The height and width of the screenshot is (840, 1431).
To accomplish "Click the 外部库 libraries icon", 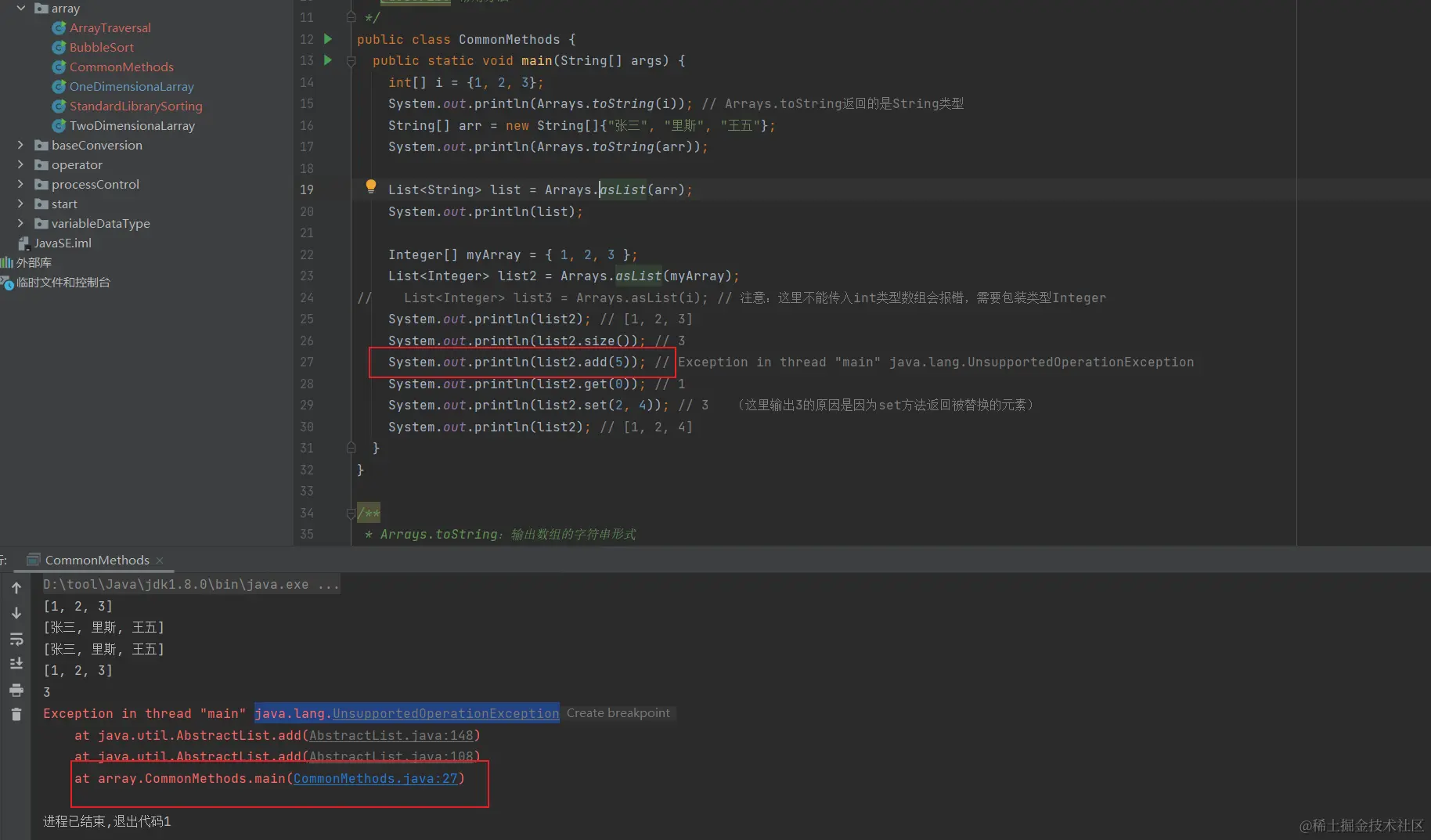I will point(7,263).
